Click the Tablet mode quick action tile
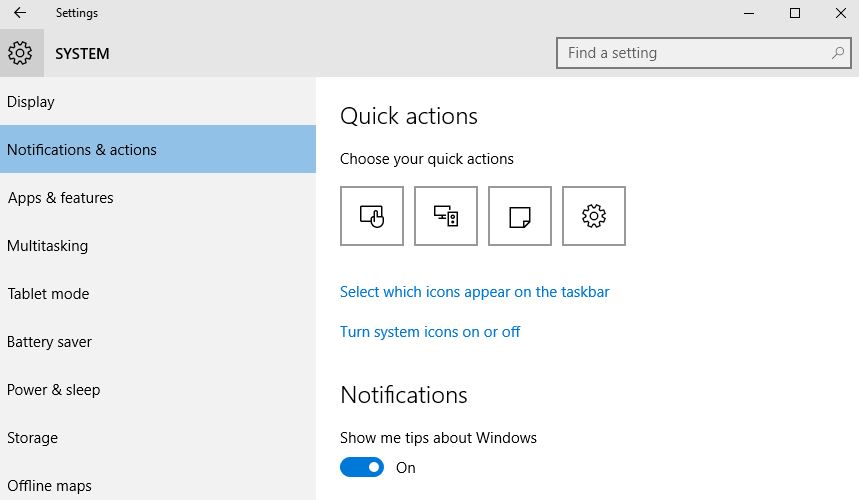The width and height of the screenshot is (859, 500). pos(372,216)
